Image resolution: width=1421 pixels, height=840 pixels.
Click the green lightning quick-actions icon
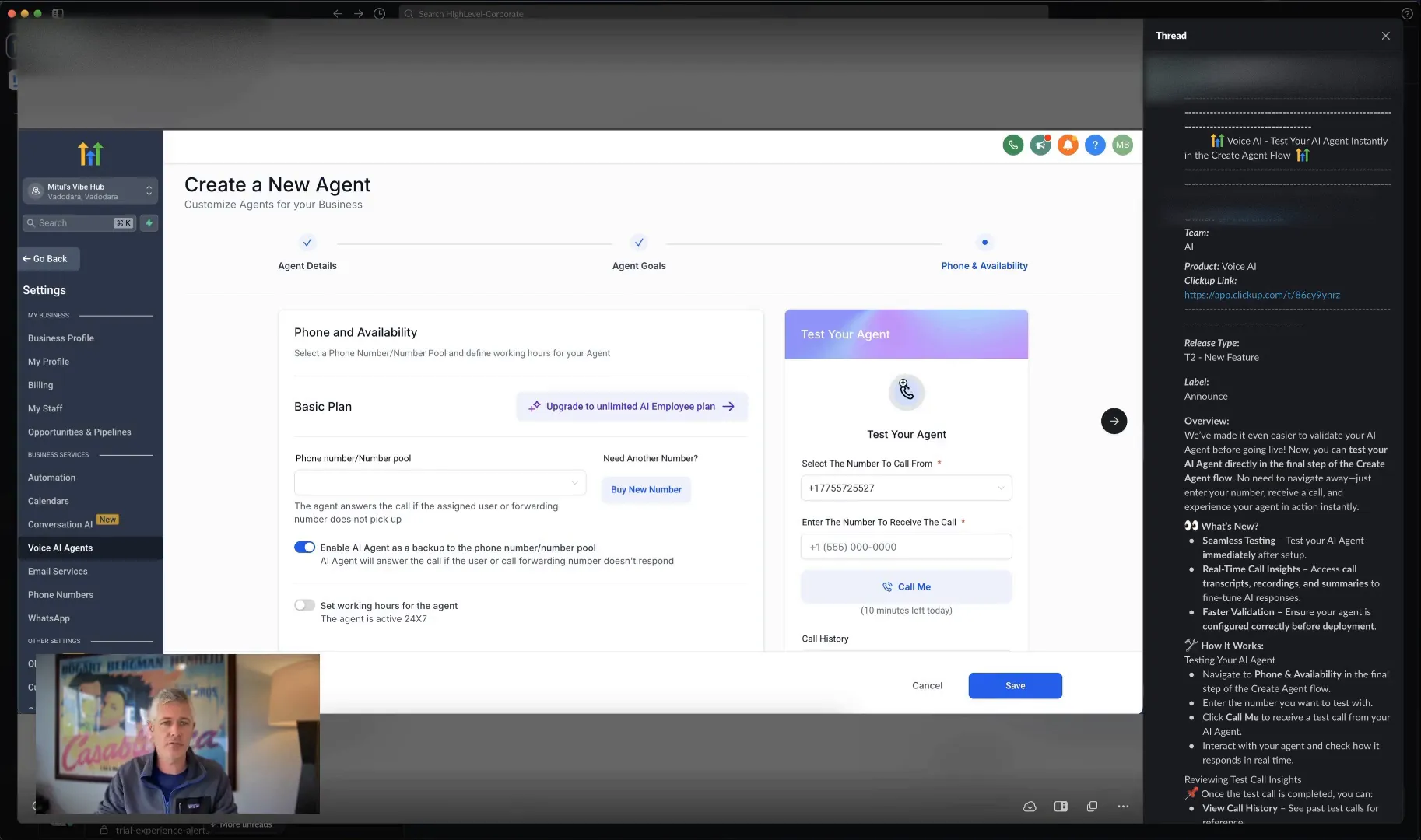click(149, 223)
